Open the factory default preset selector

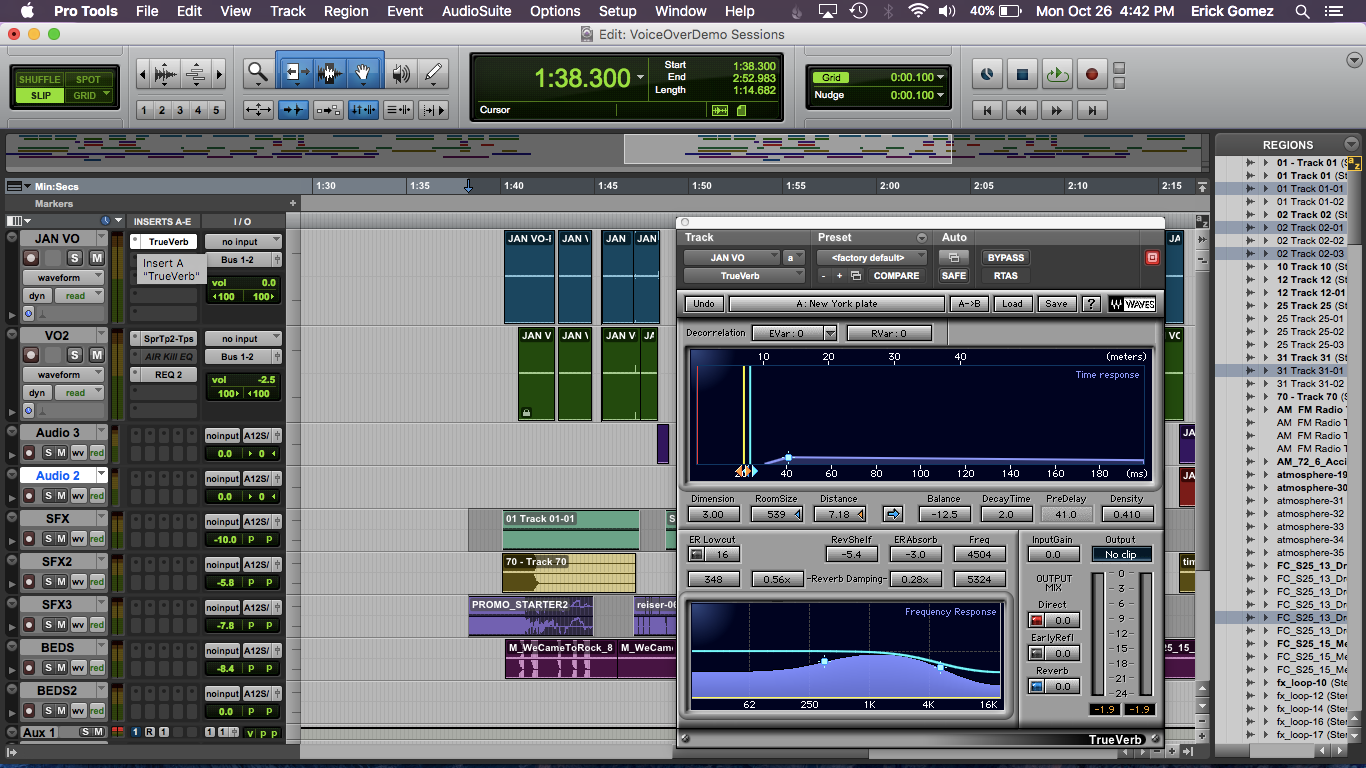pos(872,257)
